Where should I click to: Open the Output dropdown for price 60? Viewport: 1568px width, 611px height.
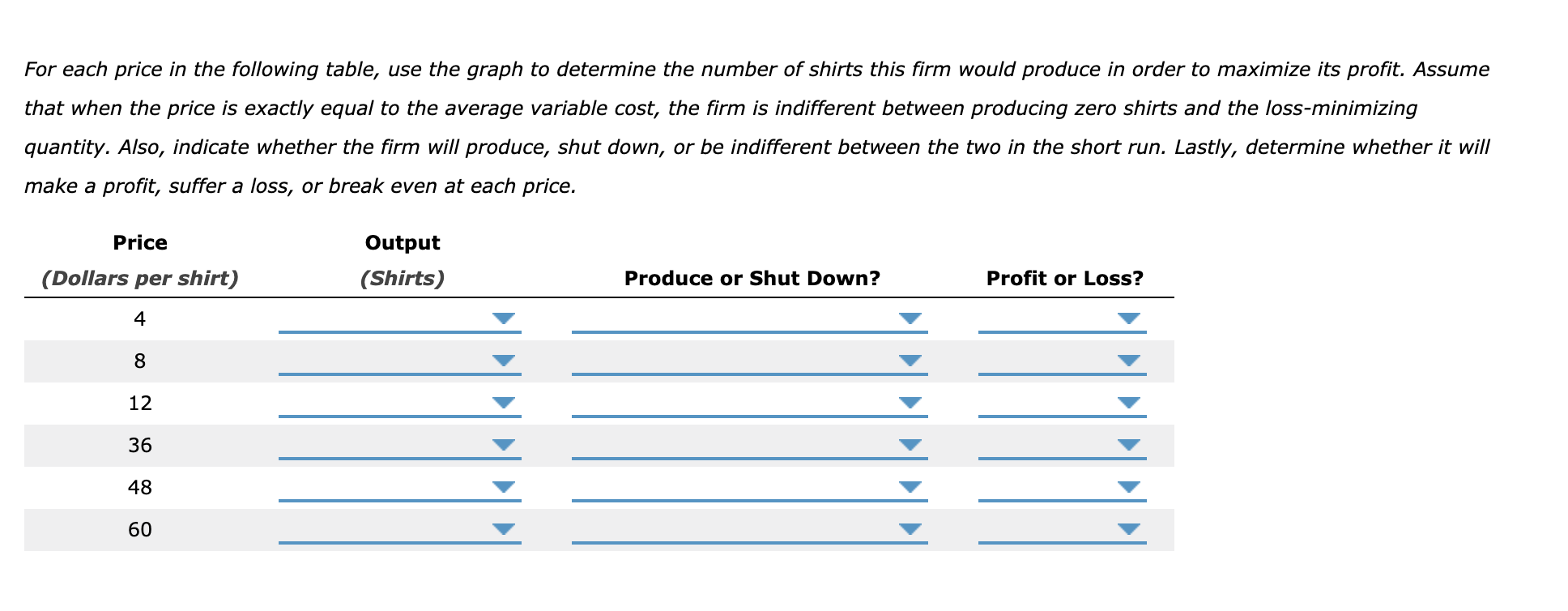pos(501,529)
